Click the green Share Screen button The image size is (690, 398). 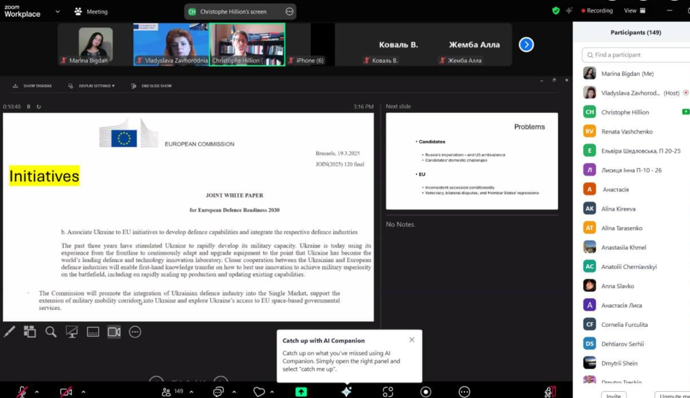click(301, 391)
